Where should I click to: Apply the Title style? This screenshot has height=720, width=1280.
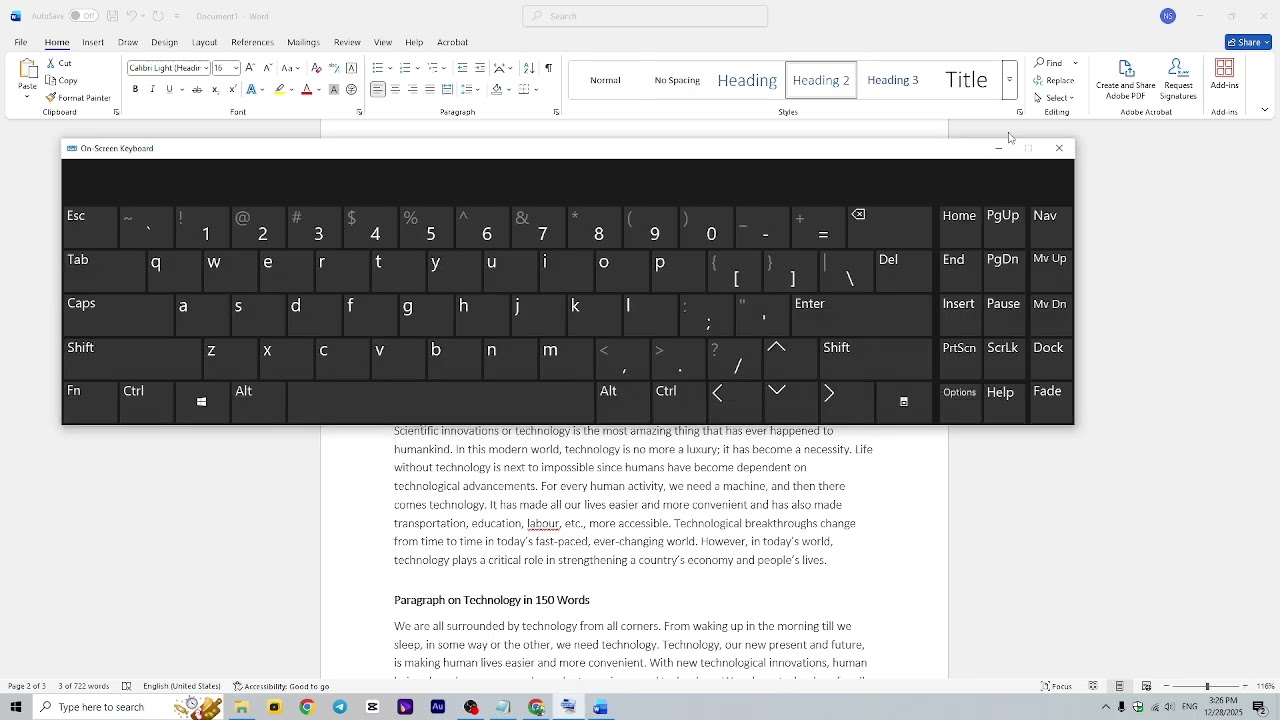pos(967,80)
